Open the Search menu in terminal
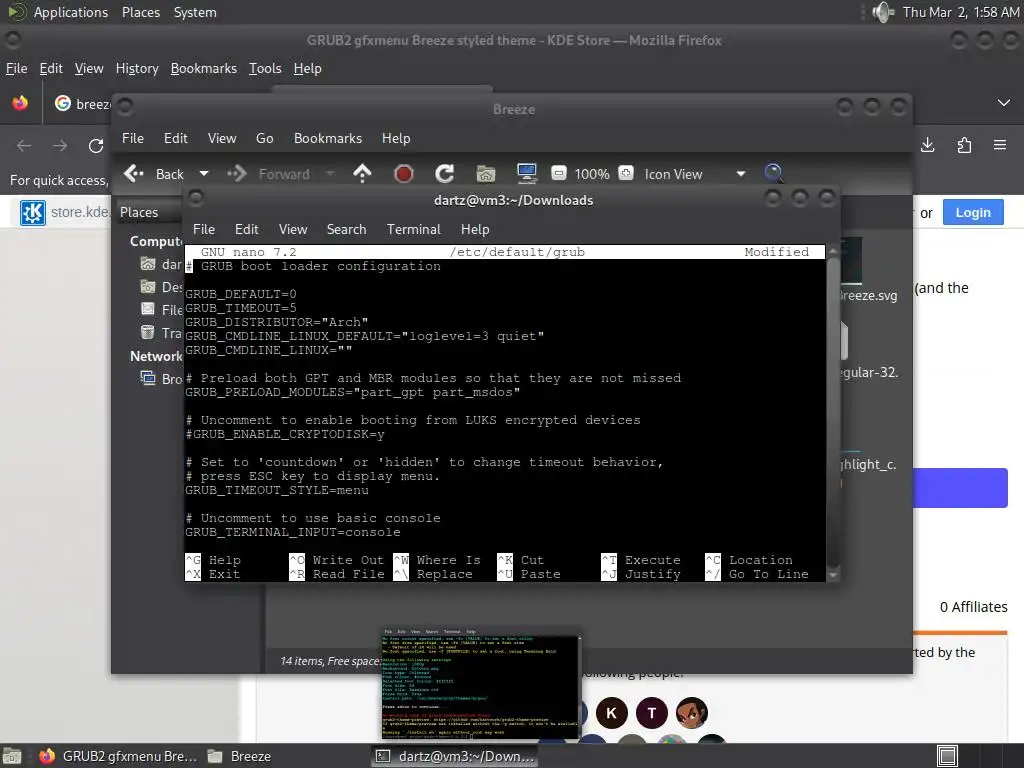The width and height of the screenshot is (1024, 768). point(346,229)
